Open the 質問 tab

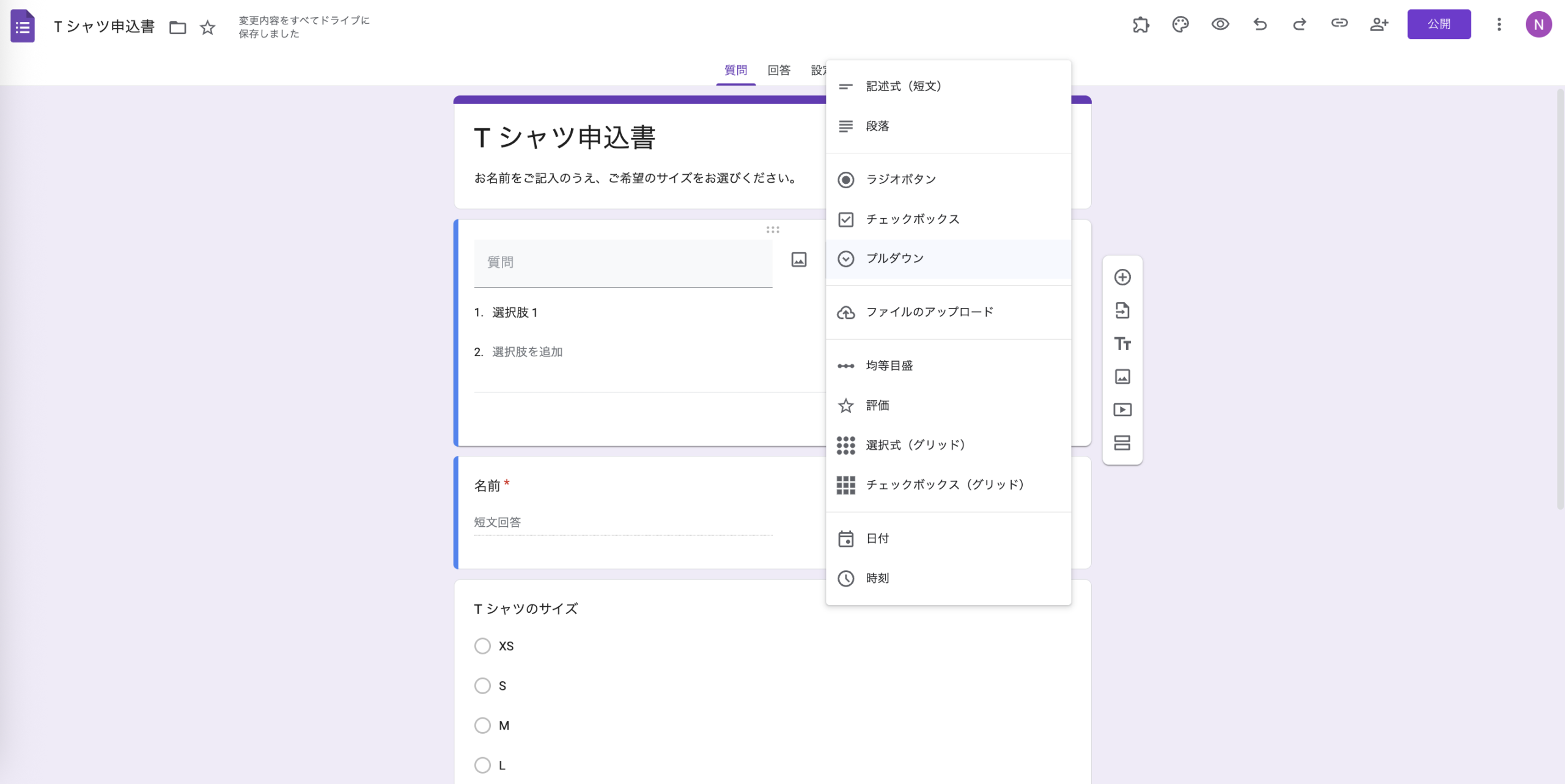click(x=735, y=69)
